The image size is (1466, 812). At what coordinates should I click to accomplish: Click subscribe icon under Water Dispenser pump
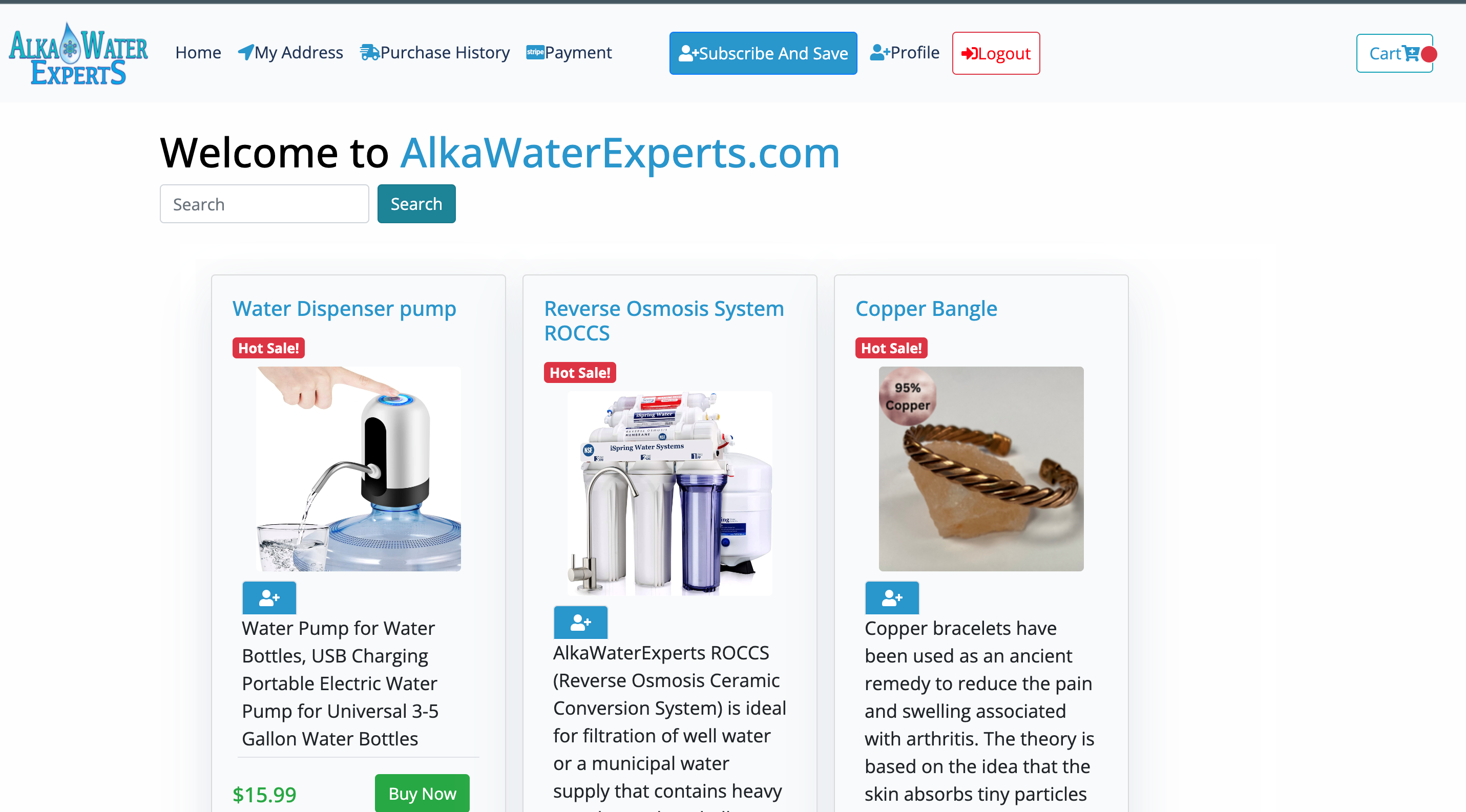click(269, 597)
